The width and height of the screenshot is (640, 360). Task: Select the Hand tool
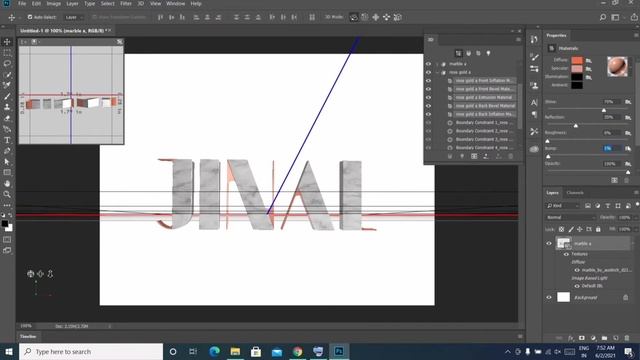(7, 184)
